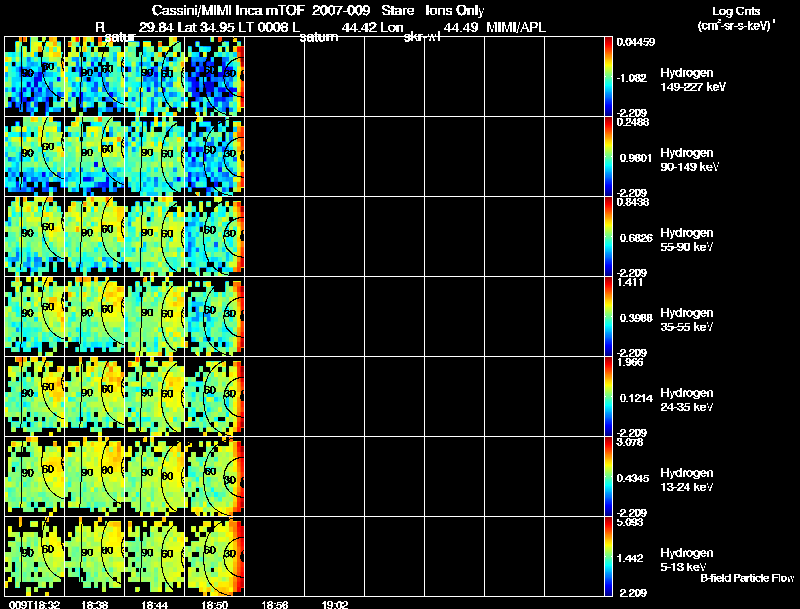Click the 'B-field Particle Flow' label
This screenshot has width=800, height=609.
(746, 578)
